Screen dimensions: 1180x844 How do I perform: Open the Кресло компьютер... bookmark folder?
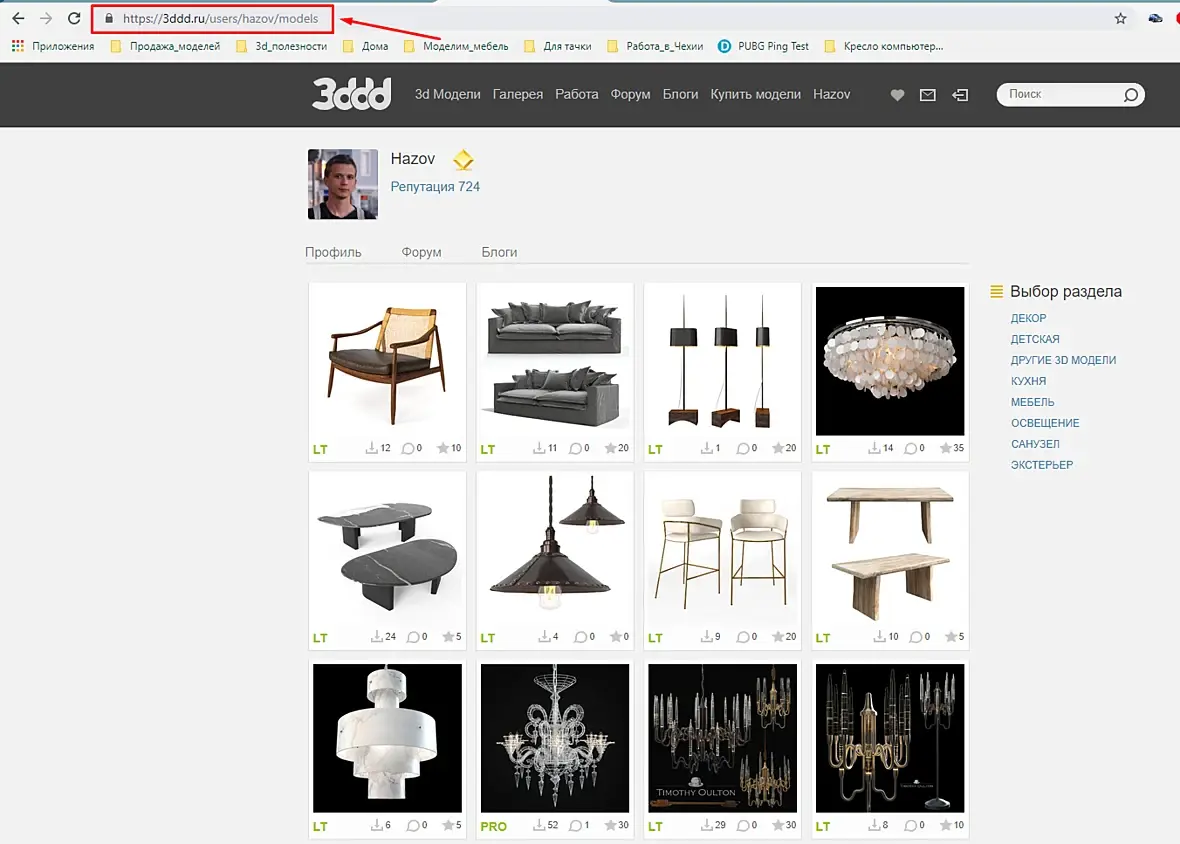click(884, 46)
